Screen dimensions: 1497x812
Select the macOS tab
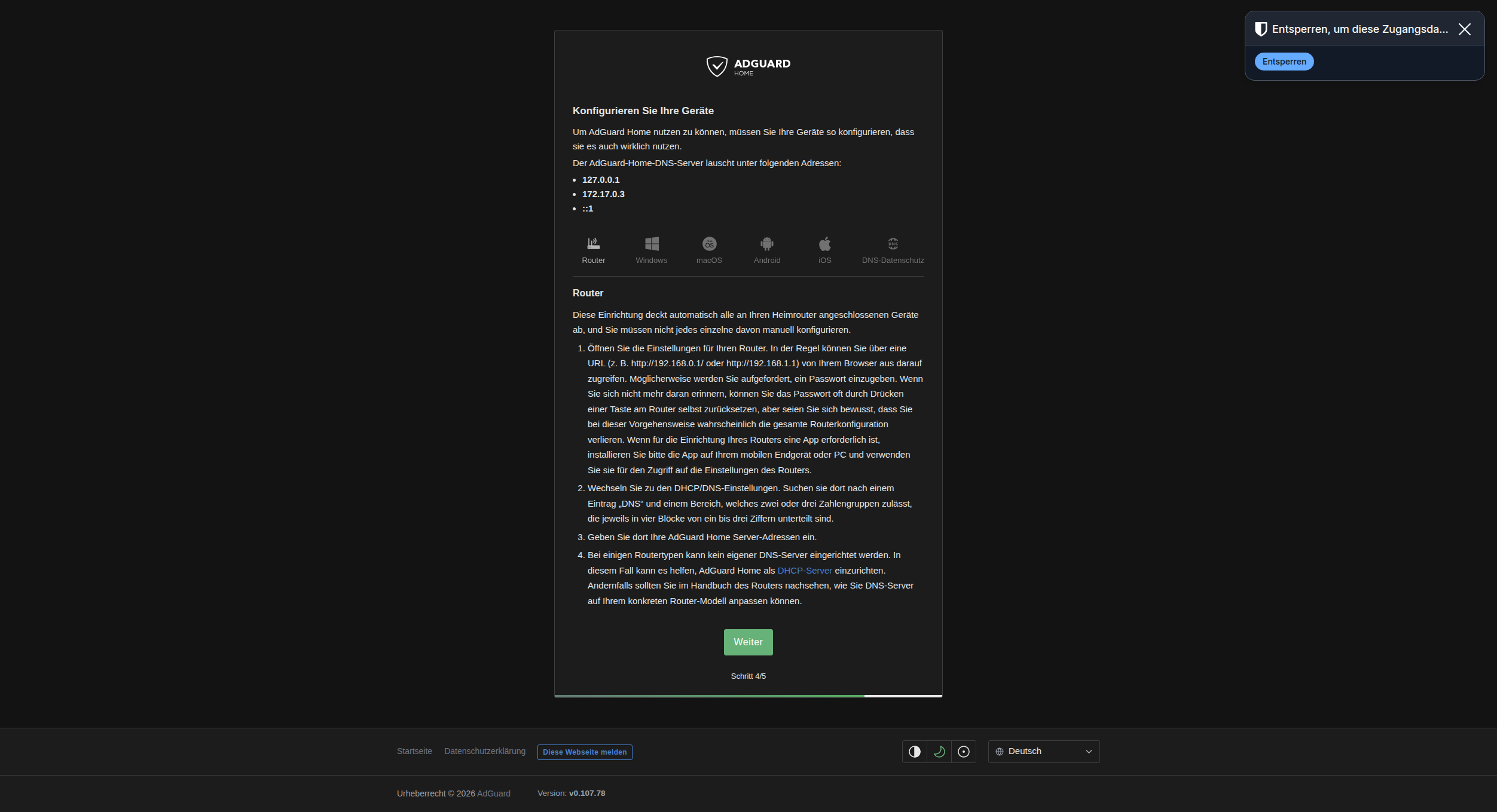[x=709, y=251]
